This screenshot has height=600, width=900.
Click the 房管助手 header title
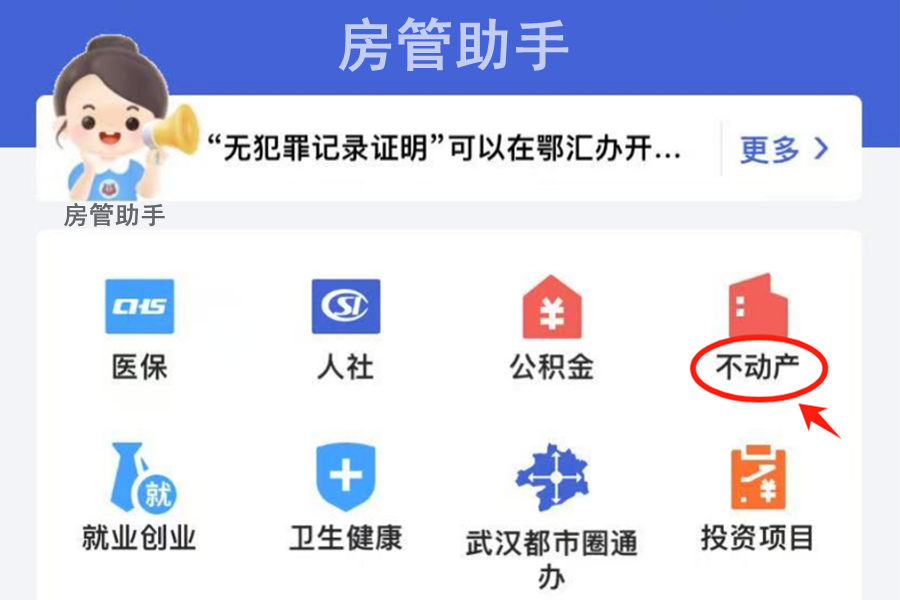click(453, 44)
